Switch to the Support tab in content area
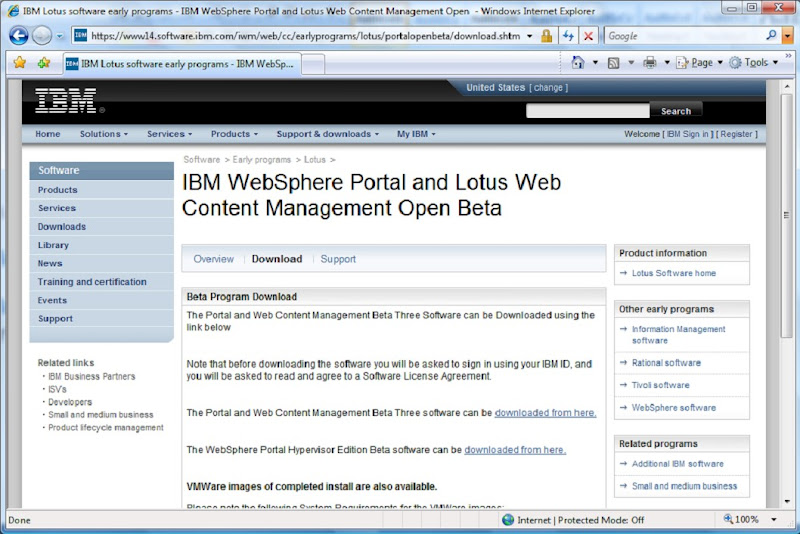Image resolution: width=800 pixels, height=534 pixels. tap(338, 259)
